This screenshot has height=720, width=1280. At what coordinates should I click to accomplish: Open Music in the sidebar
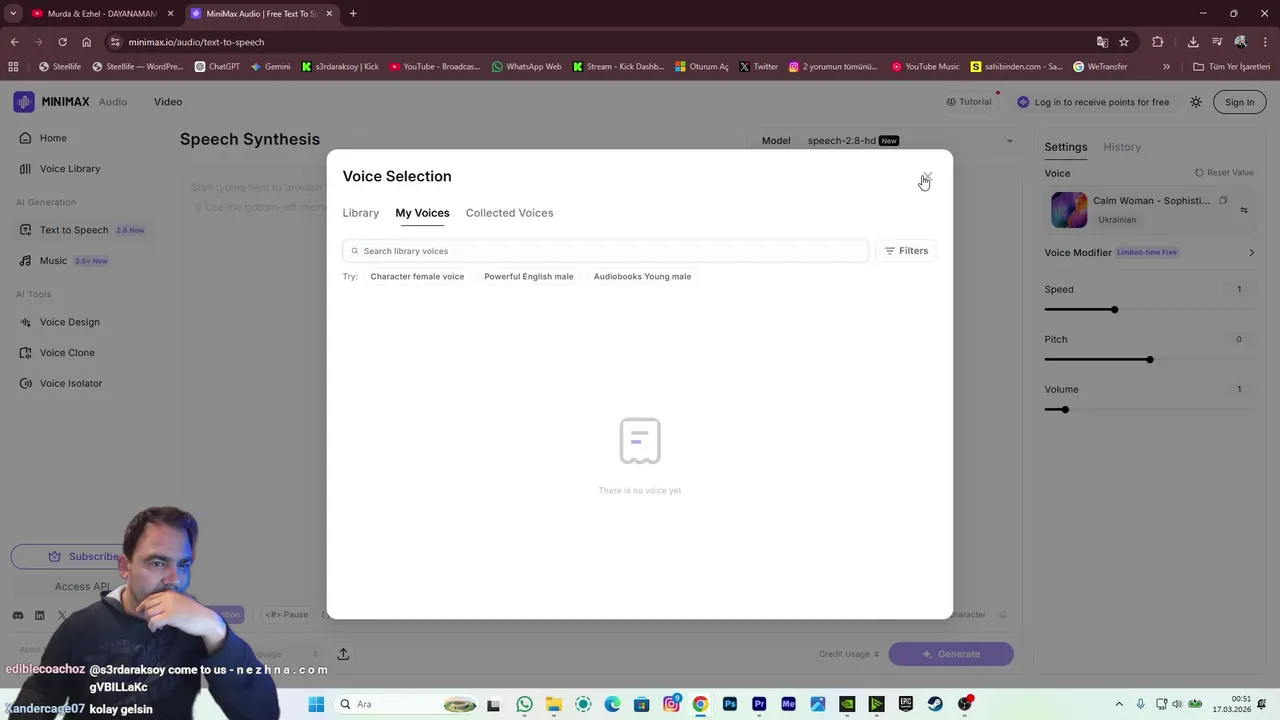point(53,261)
